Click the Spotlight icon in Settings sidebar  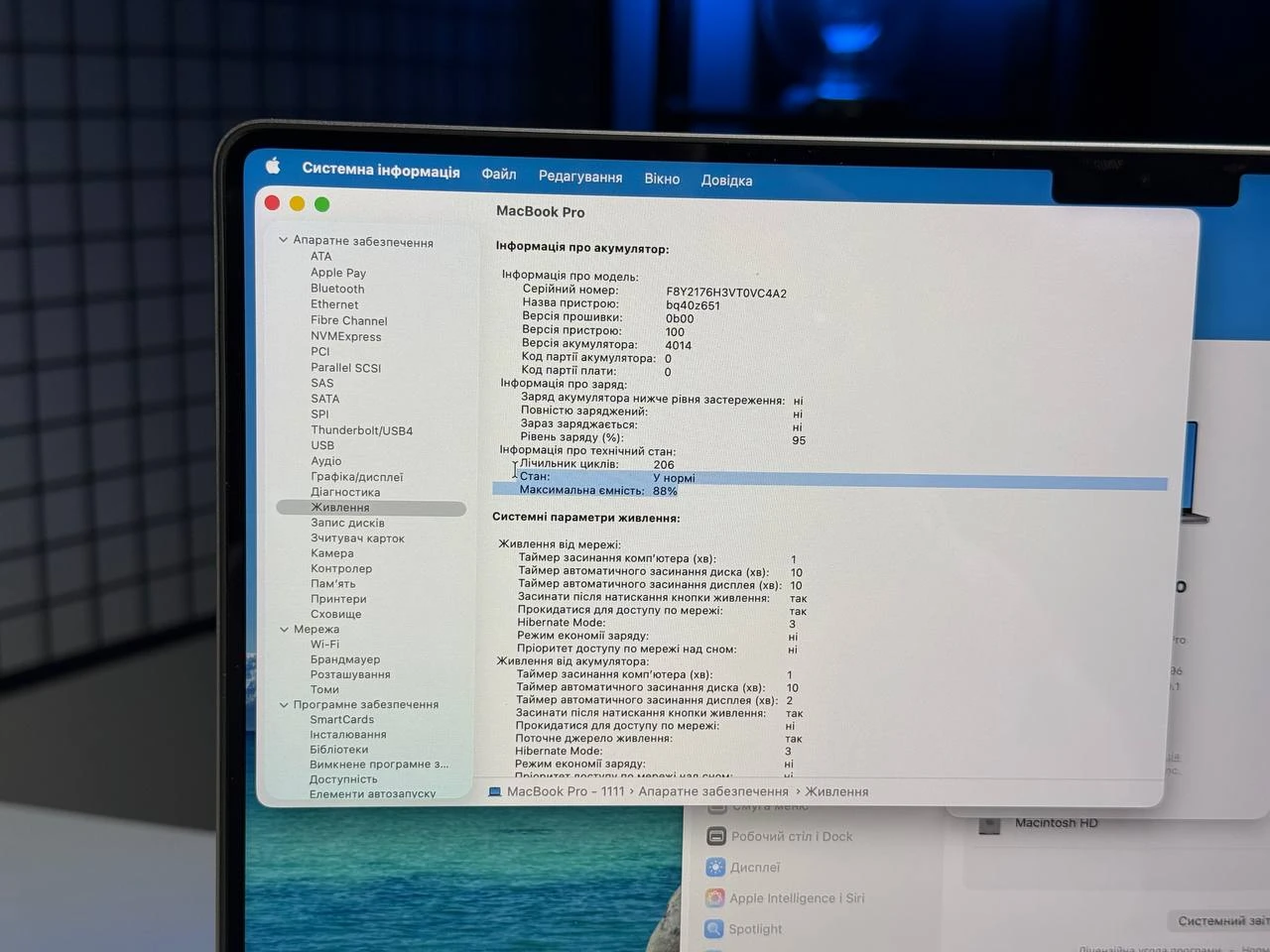714,929
